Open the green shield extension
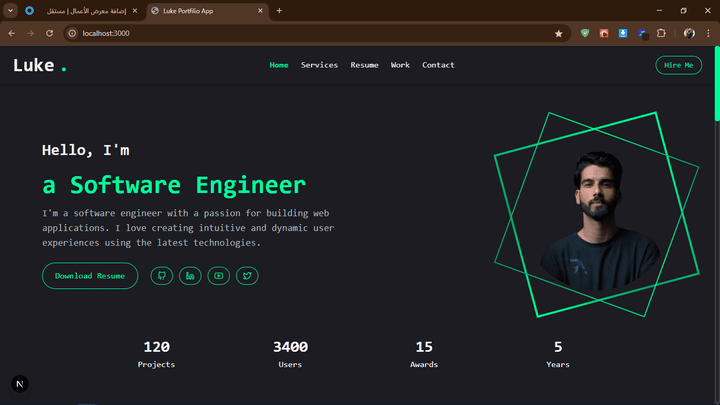 click(x=585, y=33)
